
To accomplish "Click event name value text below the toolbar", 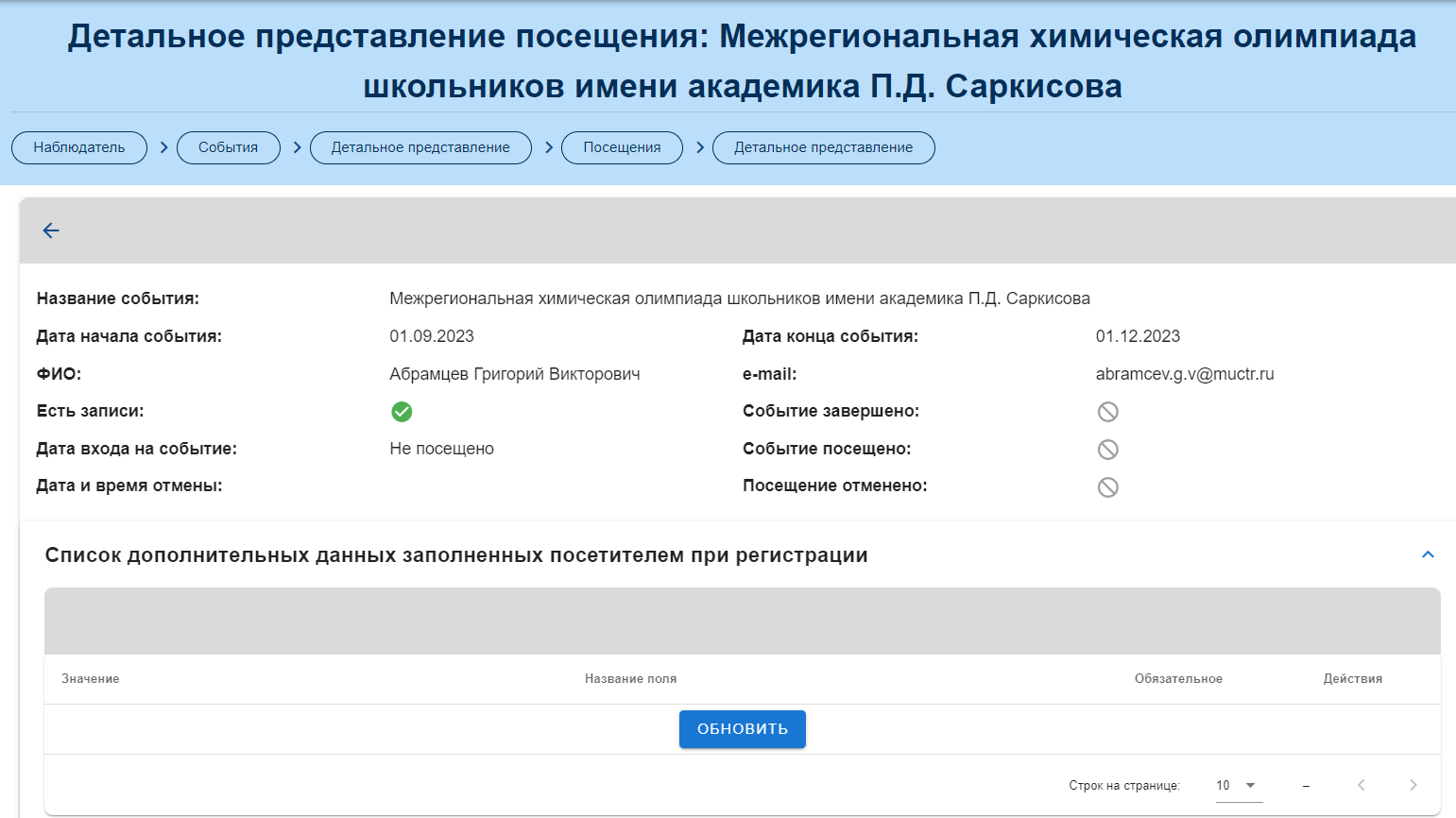I will tap(740, 298).
